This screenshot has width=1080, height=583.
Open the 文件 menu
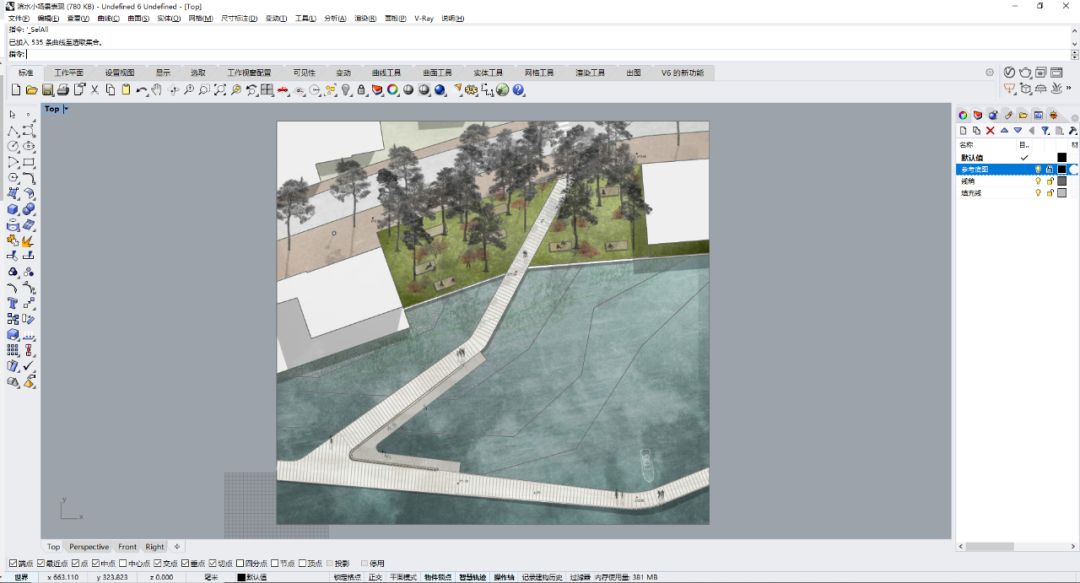tap(19, 19)
